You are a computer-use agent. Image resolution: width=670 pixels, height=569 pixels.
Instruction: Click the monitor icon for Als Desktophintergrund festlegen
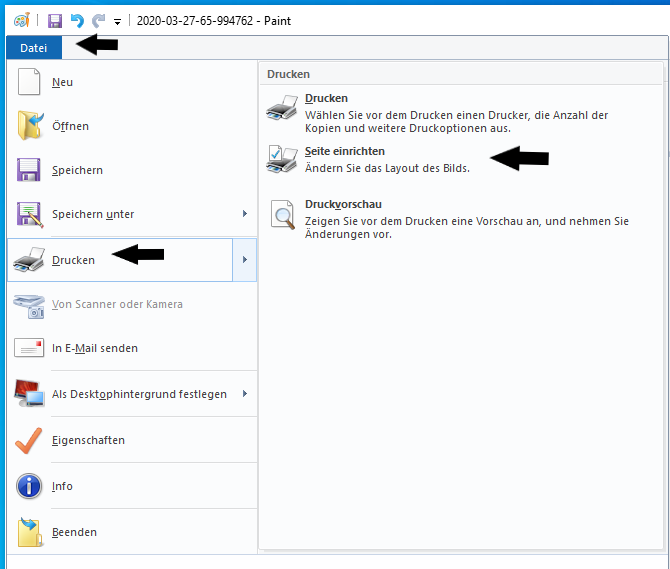(x=29, y=393)
